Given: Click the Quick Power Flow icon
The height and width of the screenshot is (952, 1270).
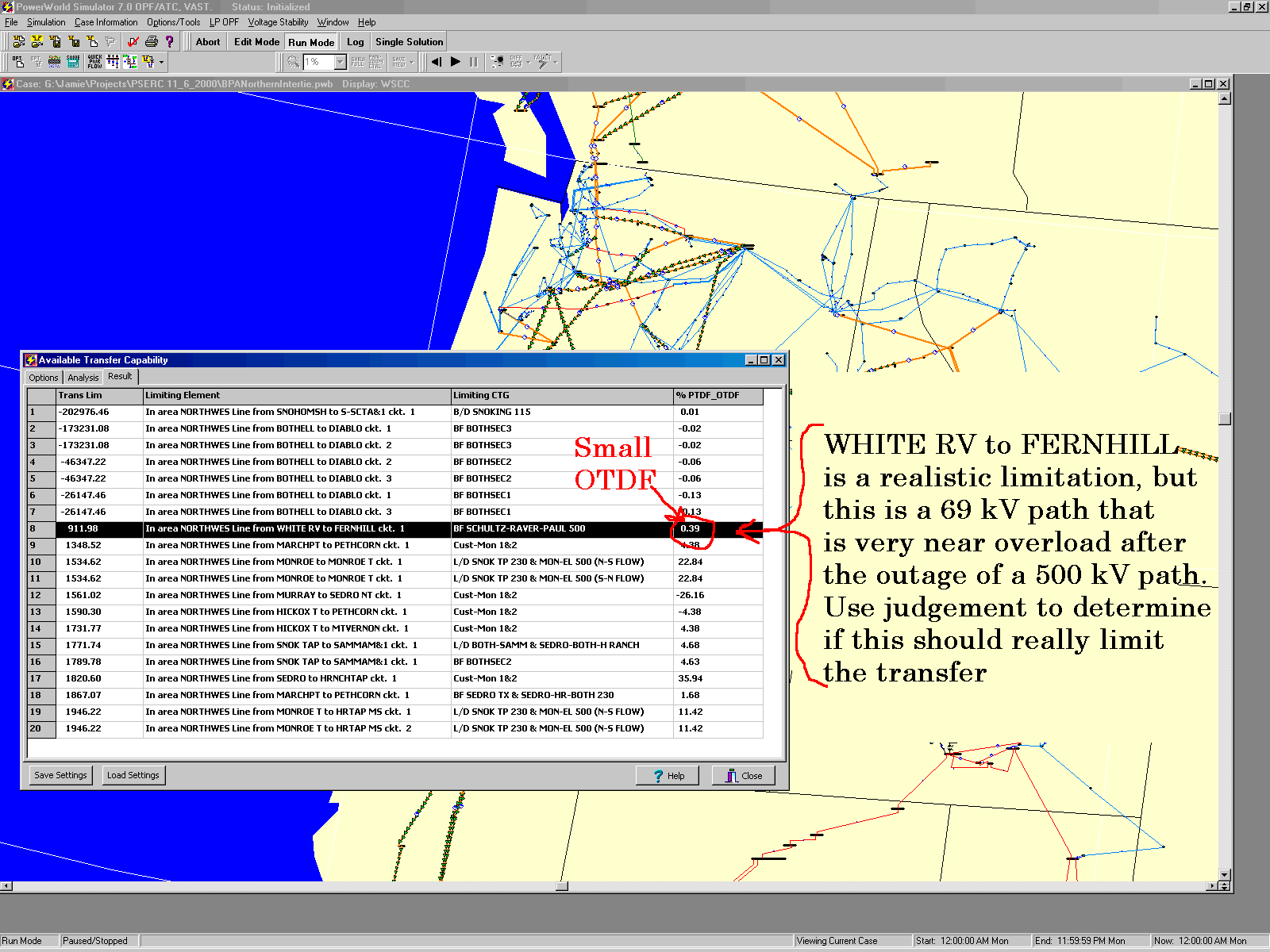Looking at the screenshot, I should tap(94, 61).
